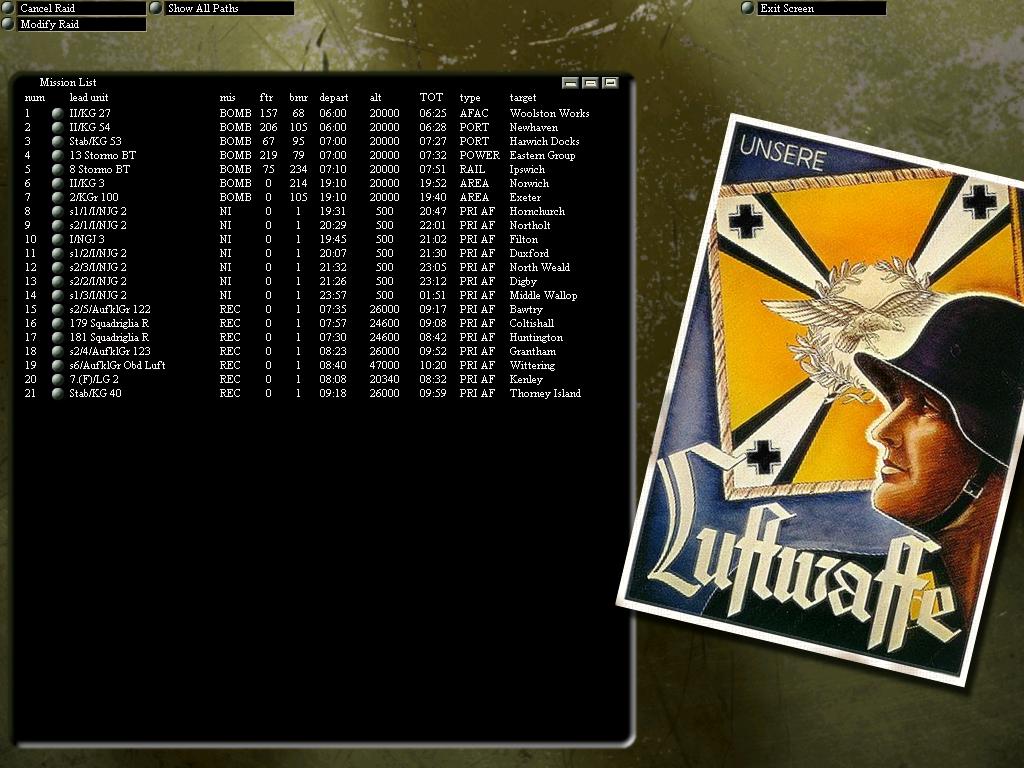Click target Northolt
This screenshot has height=768, width=1024.
(530, 225)
